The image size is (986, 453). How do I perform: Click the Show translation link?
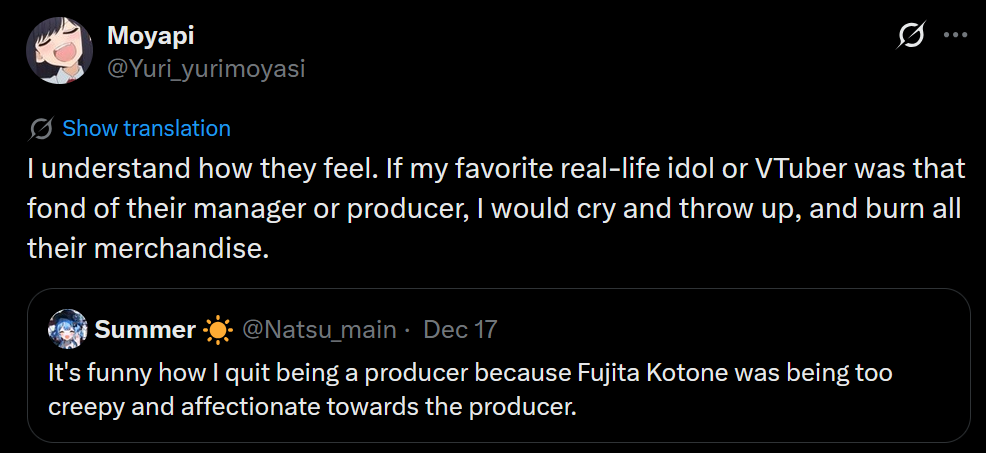pos(146,129)
